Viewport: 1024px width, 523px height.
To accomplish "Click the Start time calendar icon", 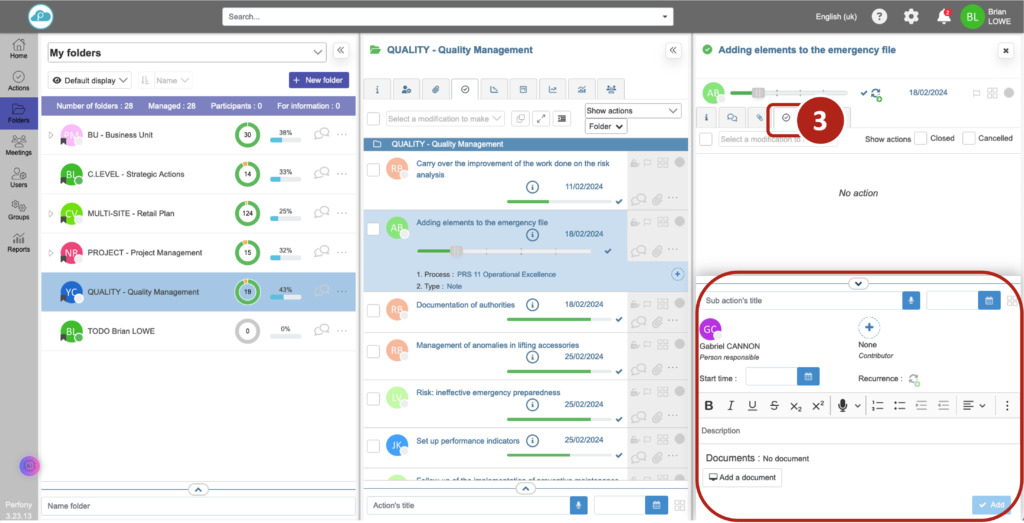I will (808, 376).
